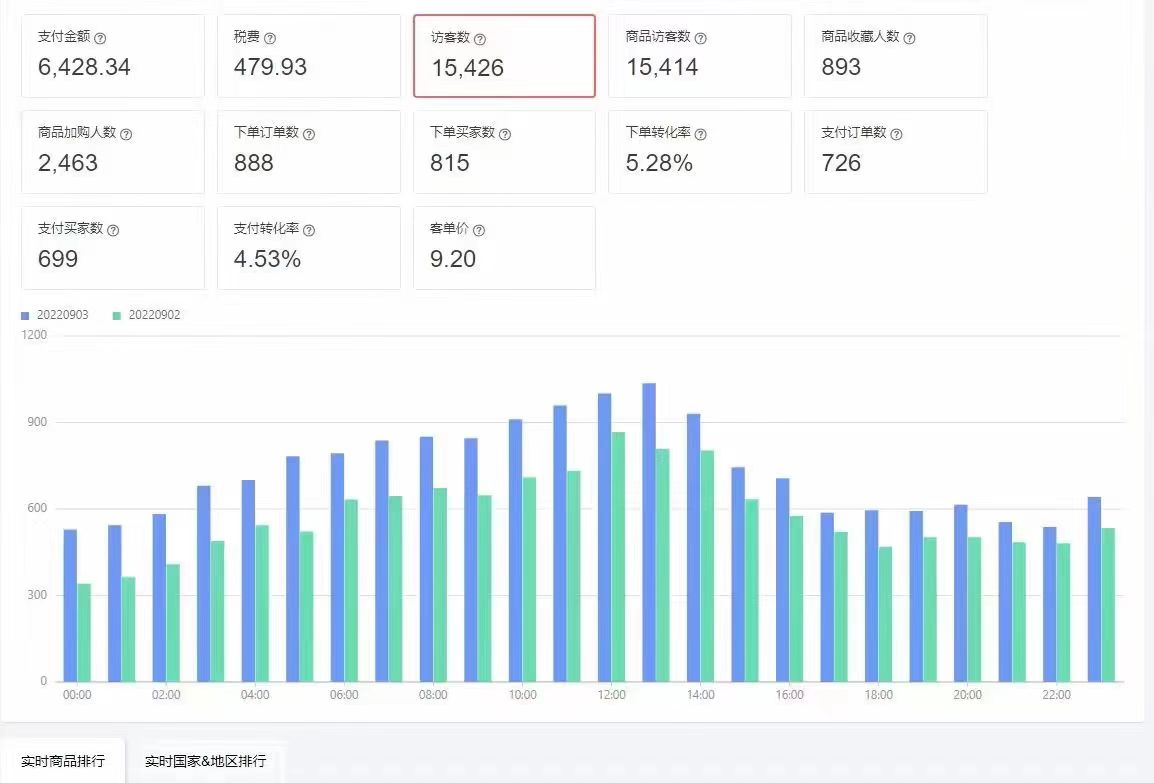
Task: Click help icon next to 支付金额
Action: [x=101, y=38]
